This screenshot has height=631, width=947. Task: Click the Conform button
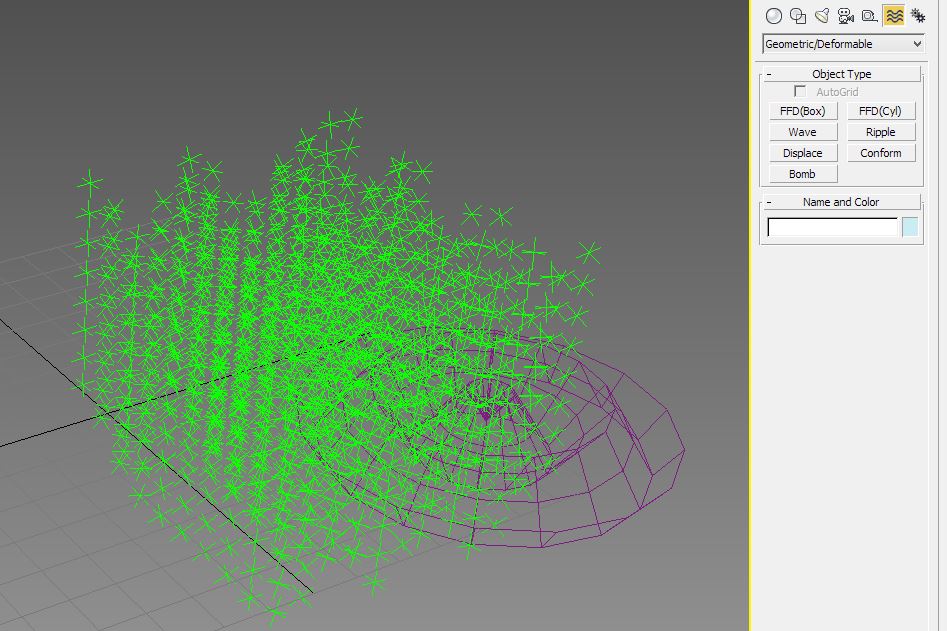pyautogui.click(x=880, y=153)
